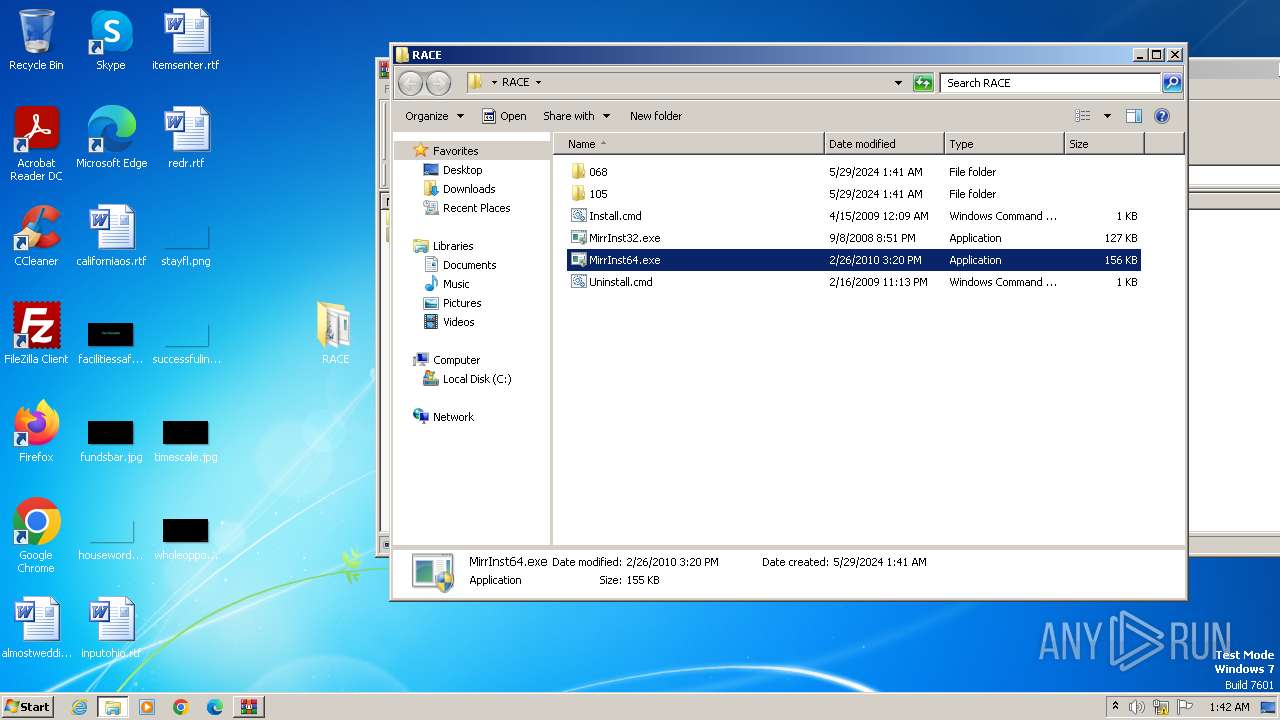1280x720 pixels.
Task: Open redr.rtf desktop file
Action: [186, 138]
